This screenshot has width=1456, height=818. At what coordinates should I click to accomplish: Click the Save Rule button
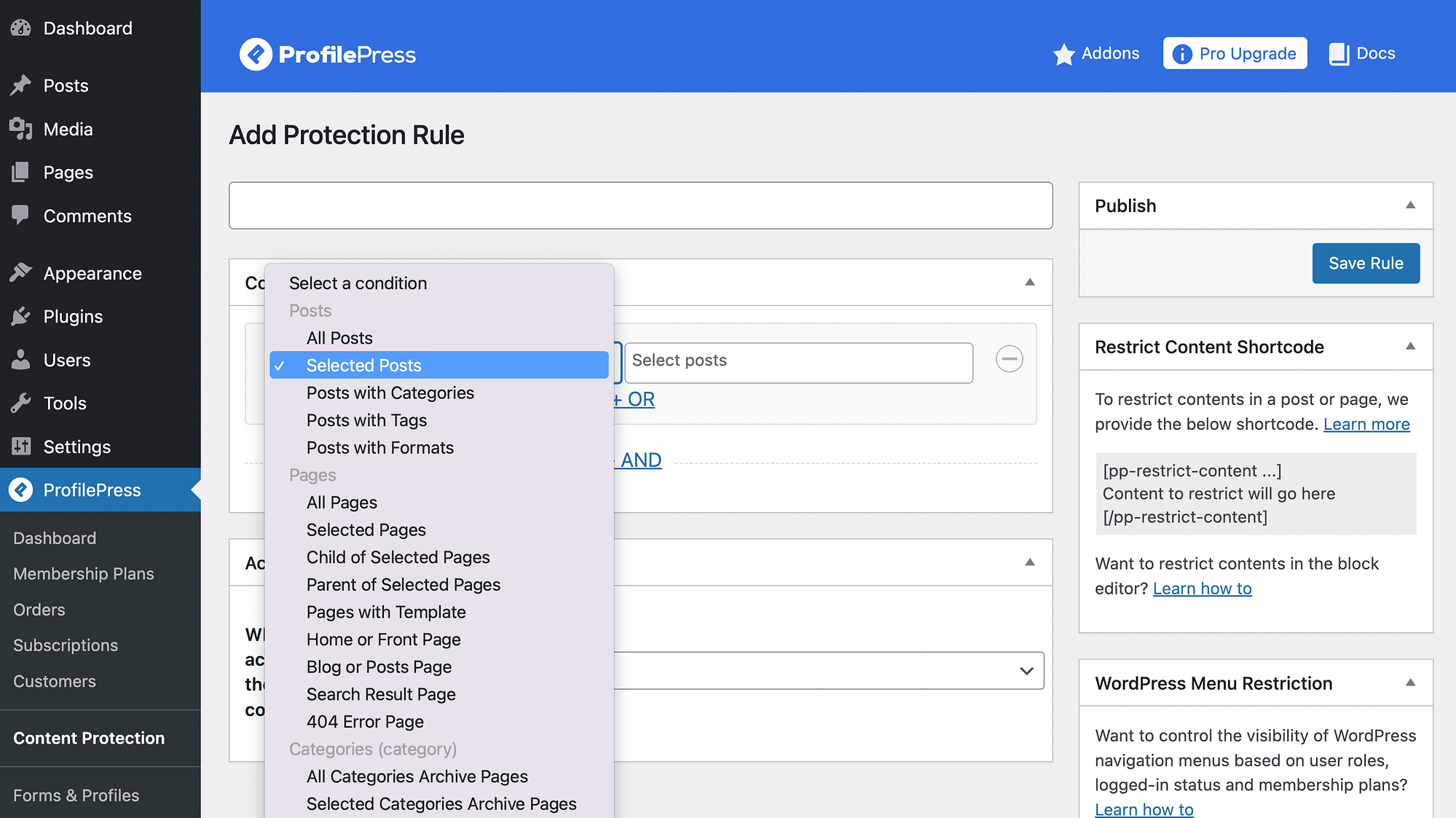coord(1365,262)
